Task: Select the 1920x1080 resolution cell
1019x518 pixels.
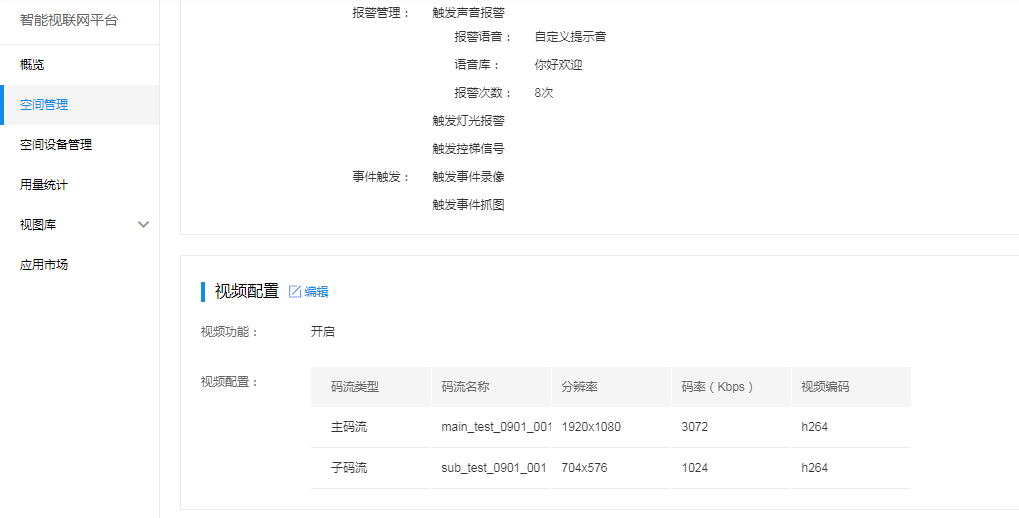Action: [591, 427]
